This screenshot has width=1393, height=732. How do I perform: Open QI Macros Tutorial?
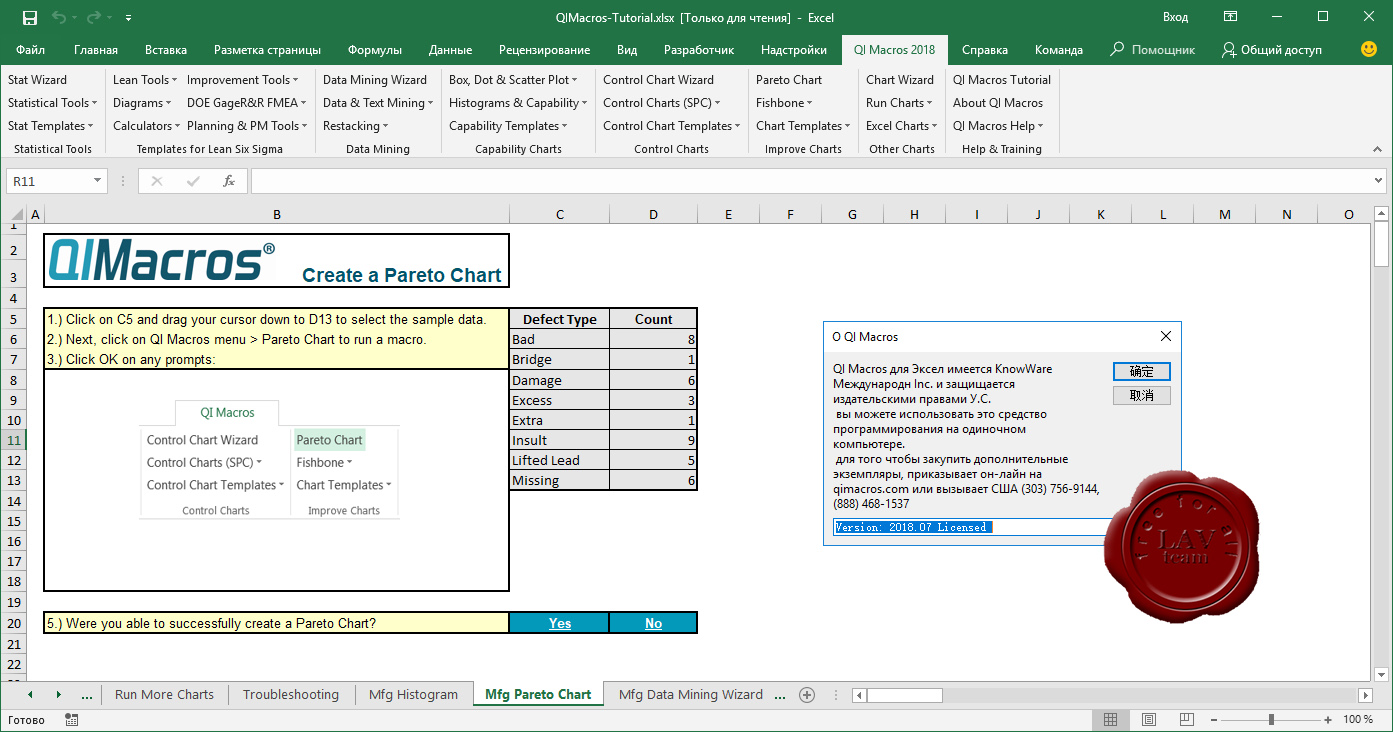[1002, 80]
